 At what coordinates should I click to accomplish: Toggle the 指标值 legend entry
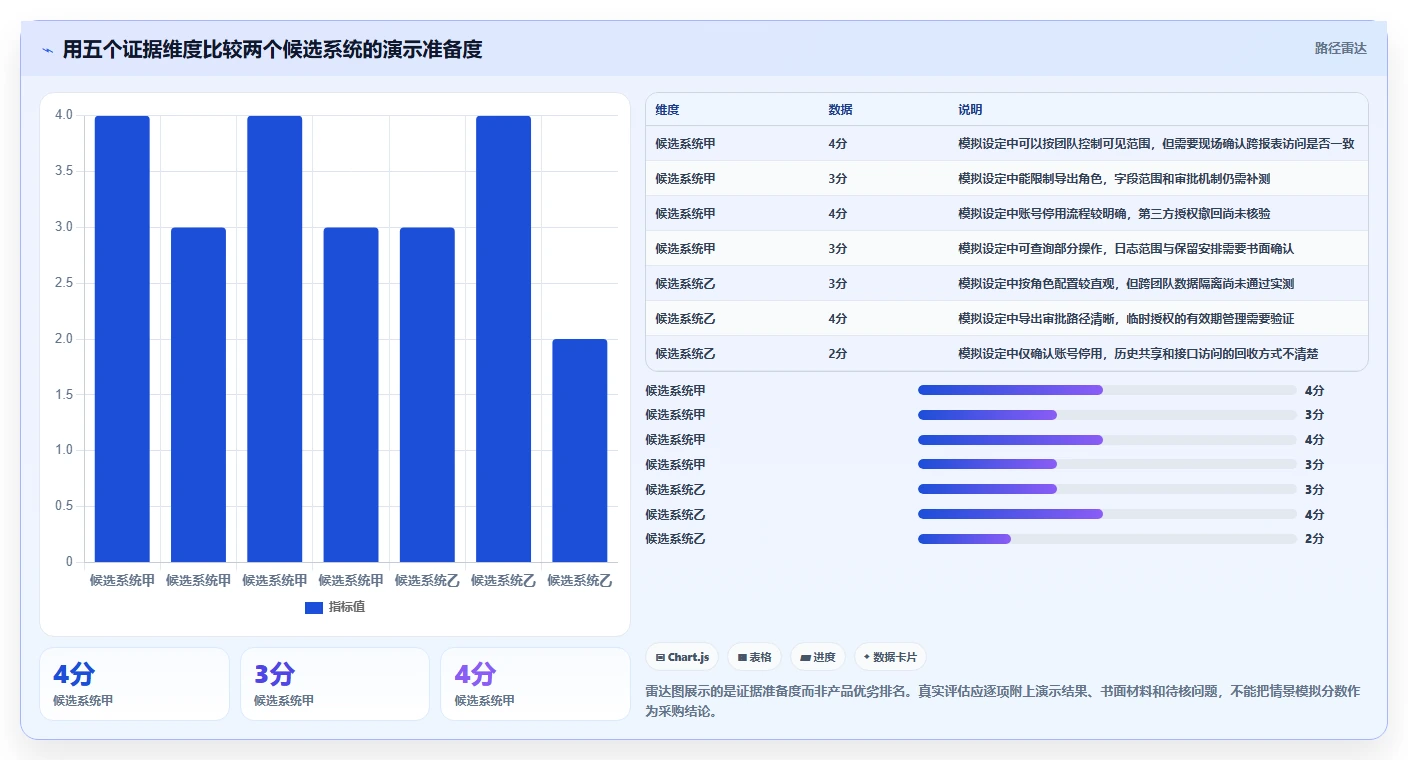click(x=335, y=607)
